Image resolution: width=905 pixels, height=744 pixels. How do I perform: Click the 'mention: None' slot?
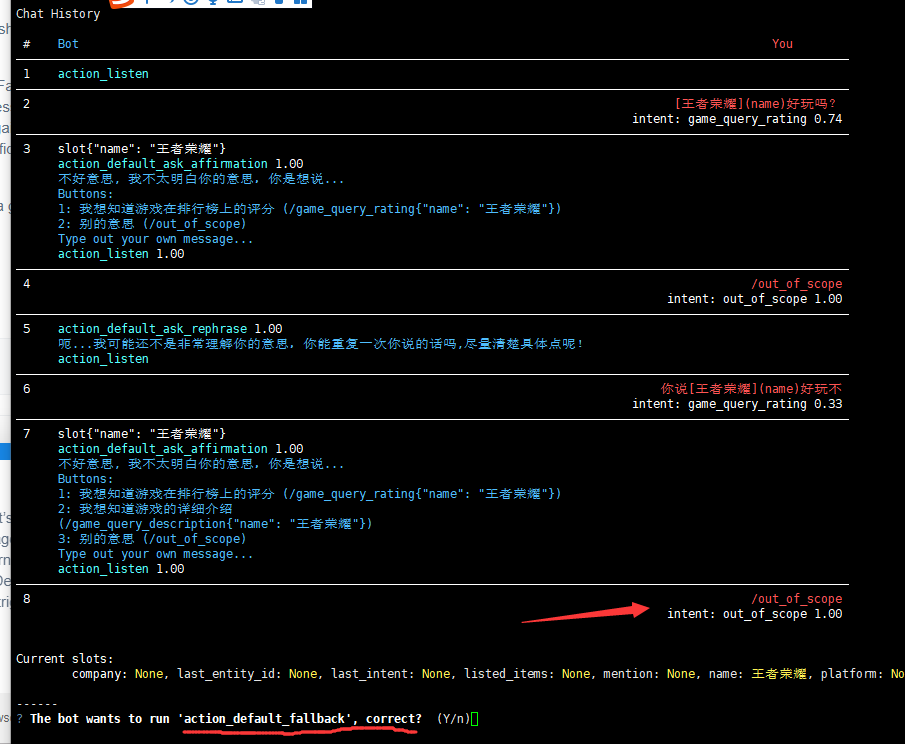pos(649,674)
